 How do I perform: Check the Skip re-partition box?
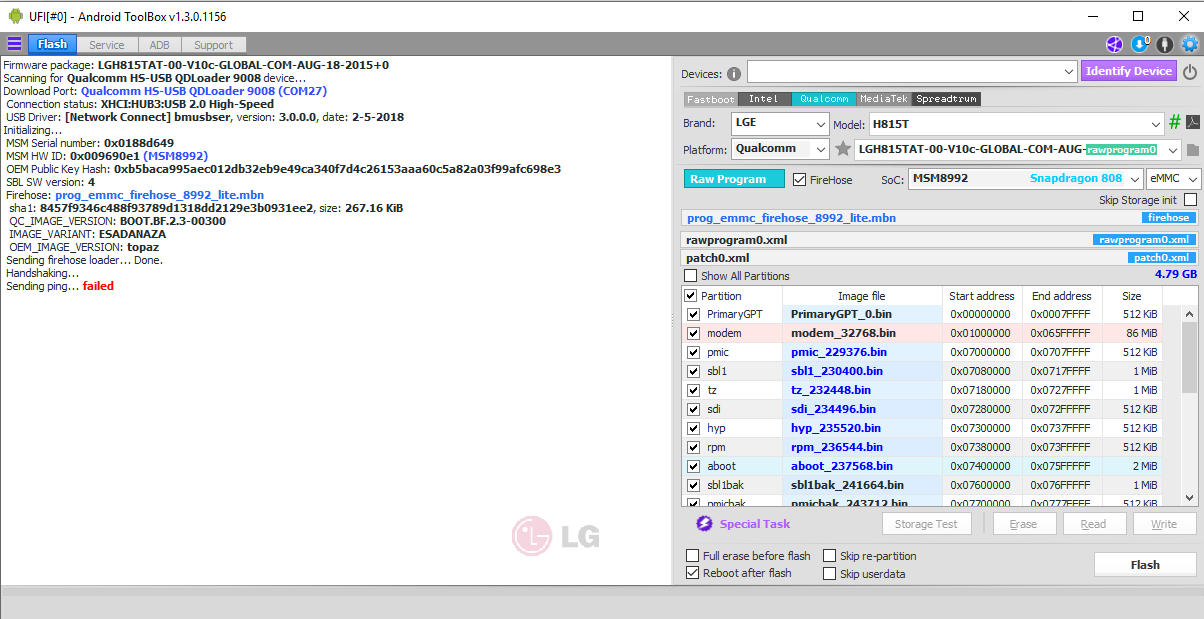830,556
